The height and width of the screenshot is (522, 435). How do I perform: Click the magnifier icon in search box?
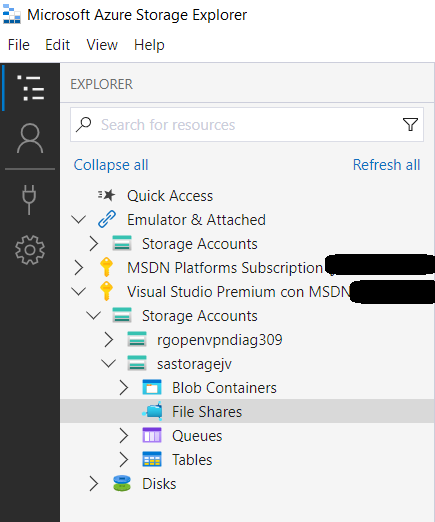click(x=83, y=124)
